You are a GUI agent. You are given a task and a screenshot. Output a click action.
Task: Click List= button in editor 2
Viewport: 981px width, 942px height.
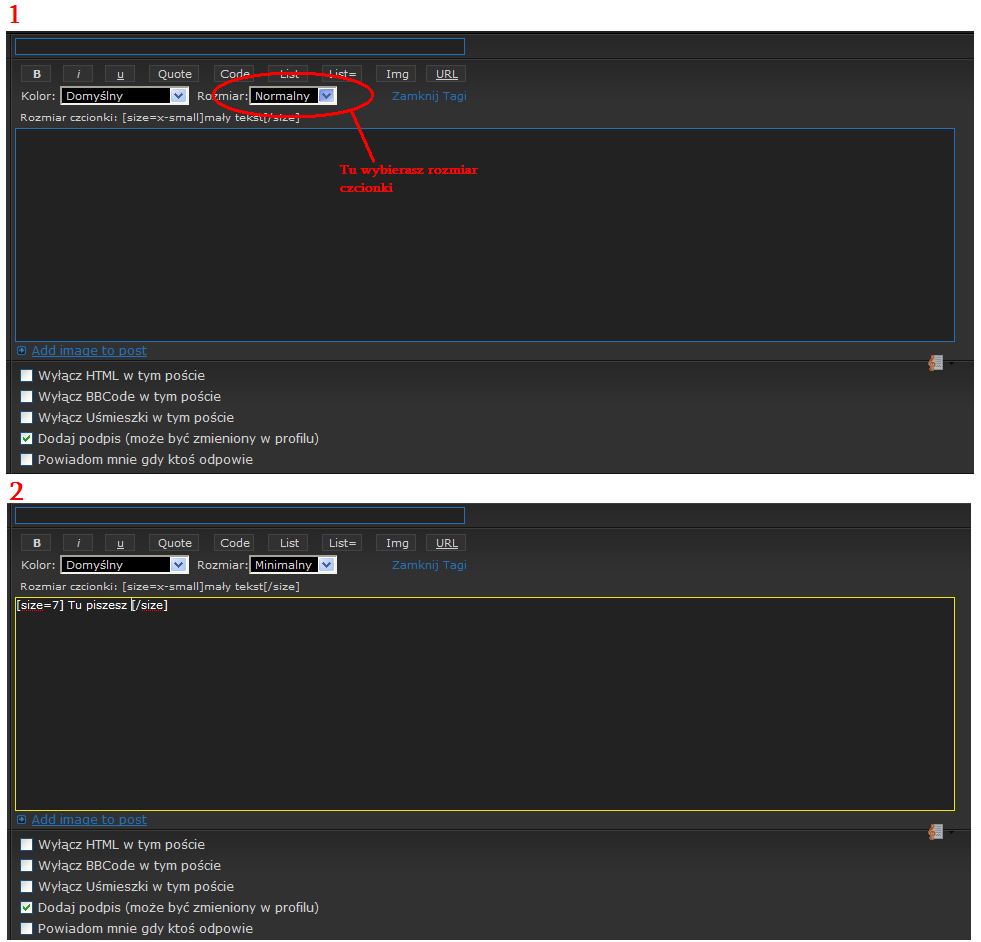click(342, 543)
